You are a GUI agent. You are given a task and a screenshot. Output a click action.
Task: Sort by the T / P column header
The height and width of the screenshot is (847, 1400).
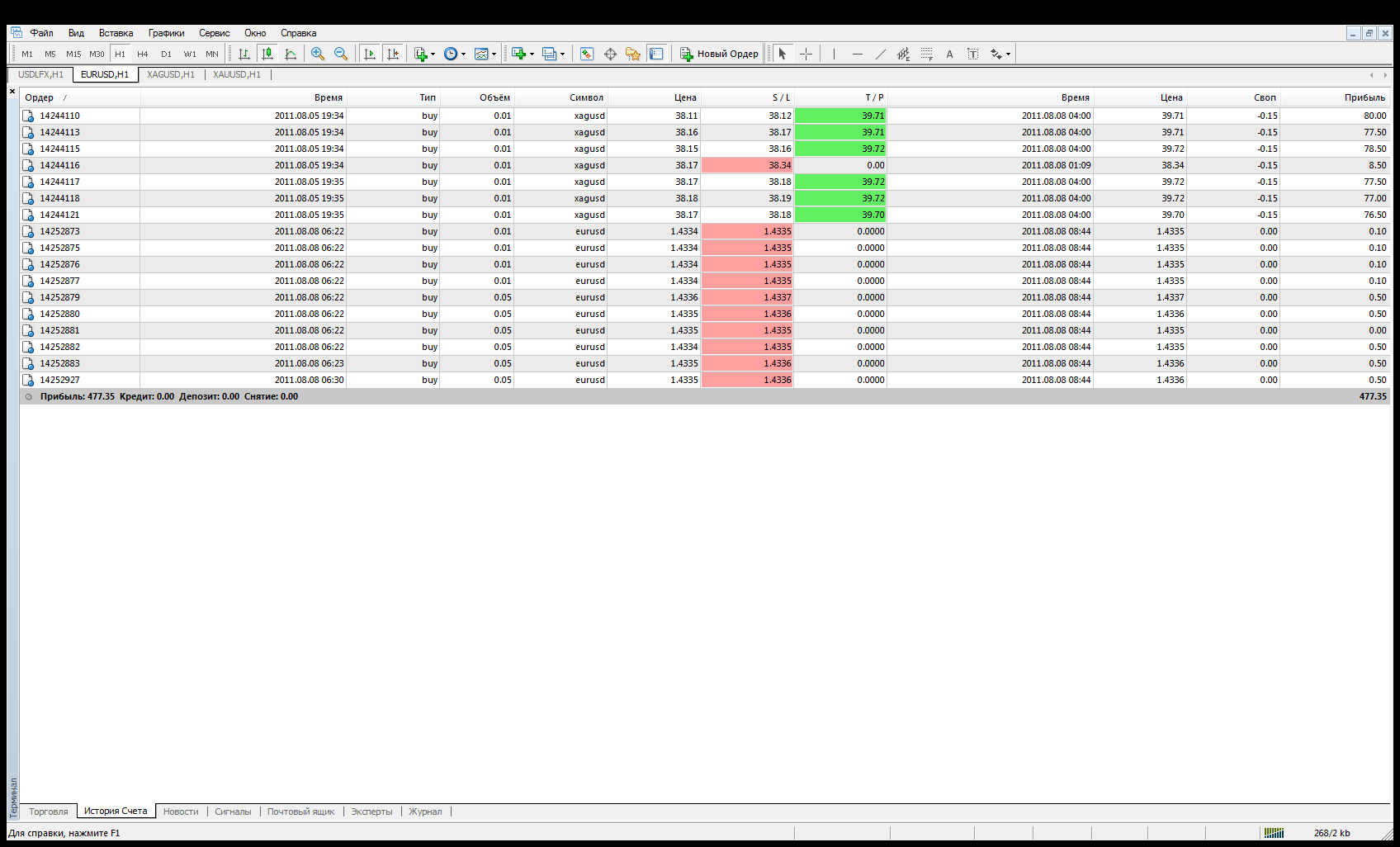coord(840,97)
